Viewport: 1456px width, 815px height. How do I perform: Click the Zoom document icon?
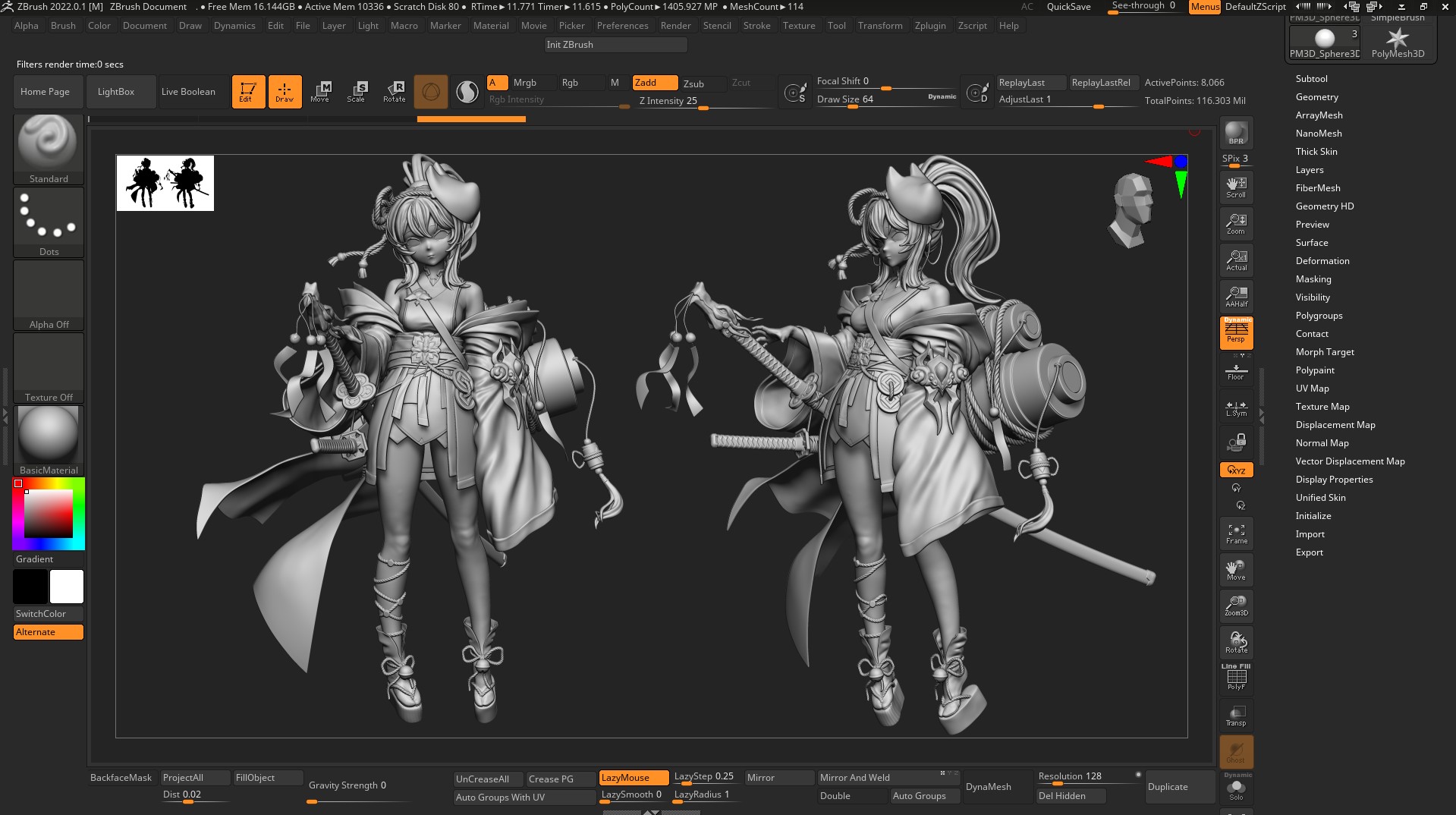coord(1236,224)
